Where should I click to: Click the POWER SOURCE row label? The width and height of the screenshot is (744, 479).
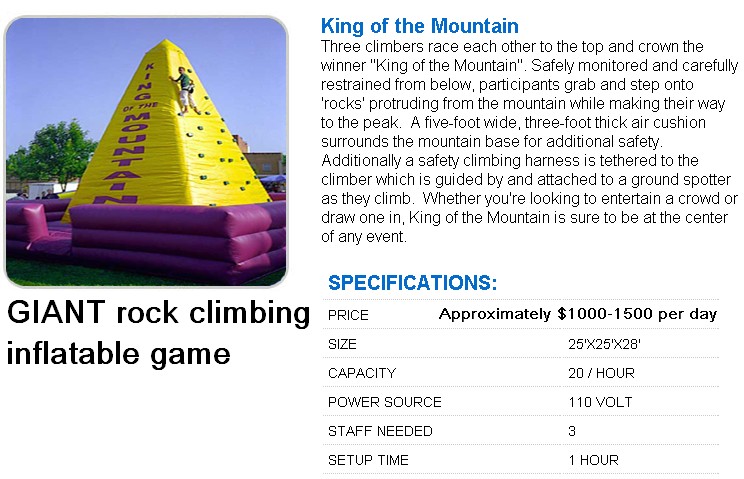coord(384,402)
